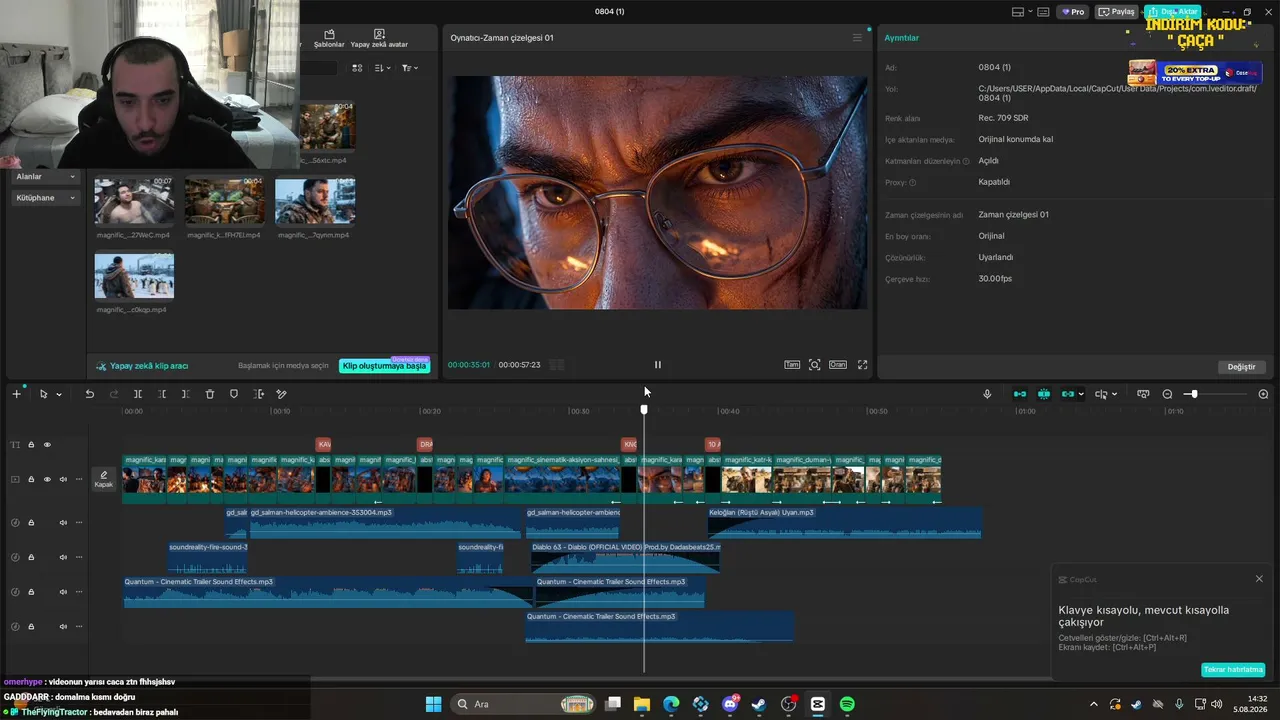The width and height of the screenshot is (1280, 720).
Task: Click the Değiştir button
Action: point(1241,367)
